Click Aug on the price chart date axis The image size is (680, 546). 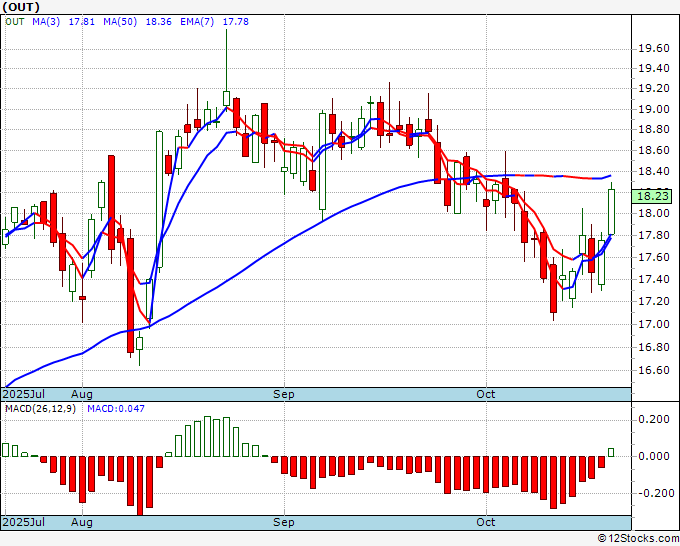[x=82, y=394]
